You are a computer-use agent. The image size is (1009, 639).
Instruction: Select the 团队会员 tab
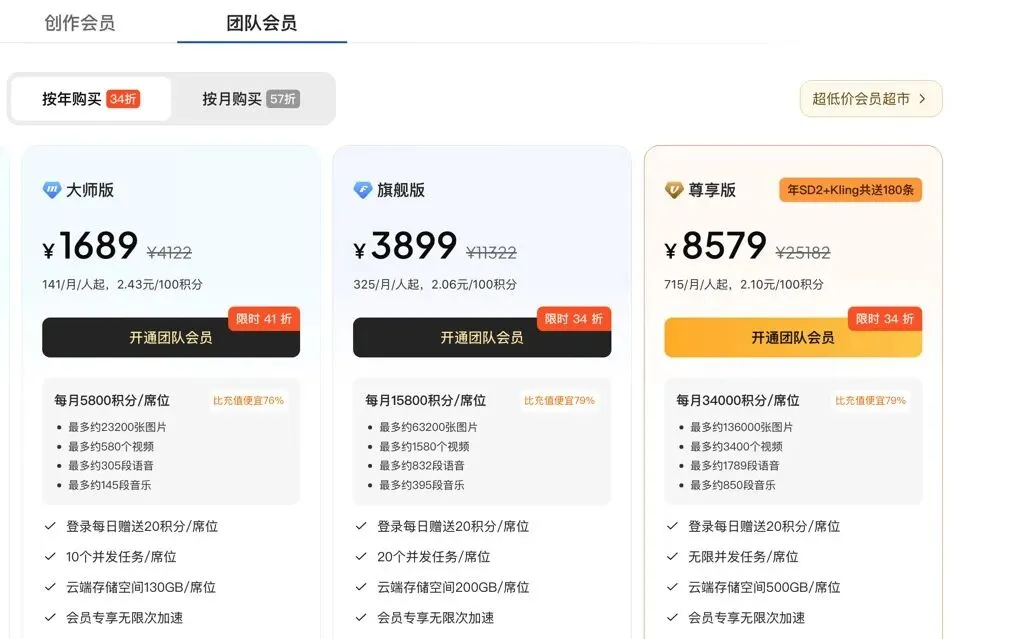coord(262,23)
